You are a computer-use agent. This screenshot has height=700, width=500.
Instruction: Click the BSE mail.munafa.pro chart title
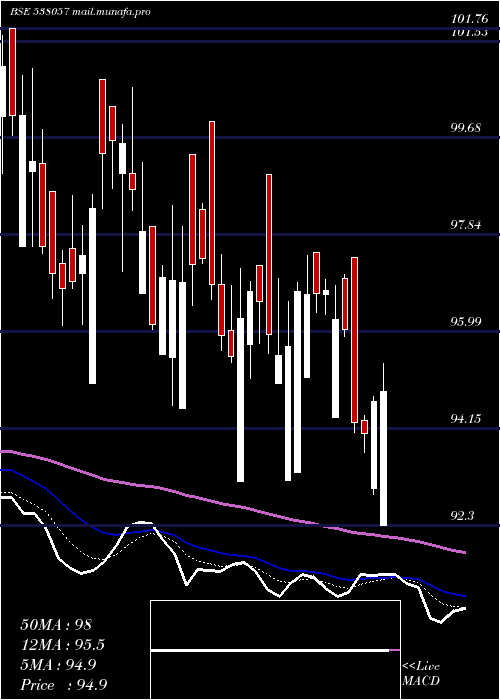80,12
